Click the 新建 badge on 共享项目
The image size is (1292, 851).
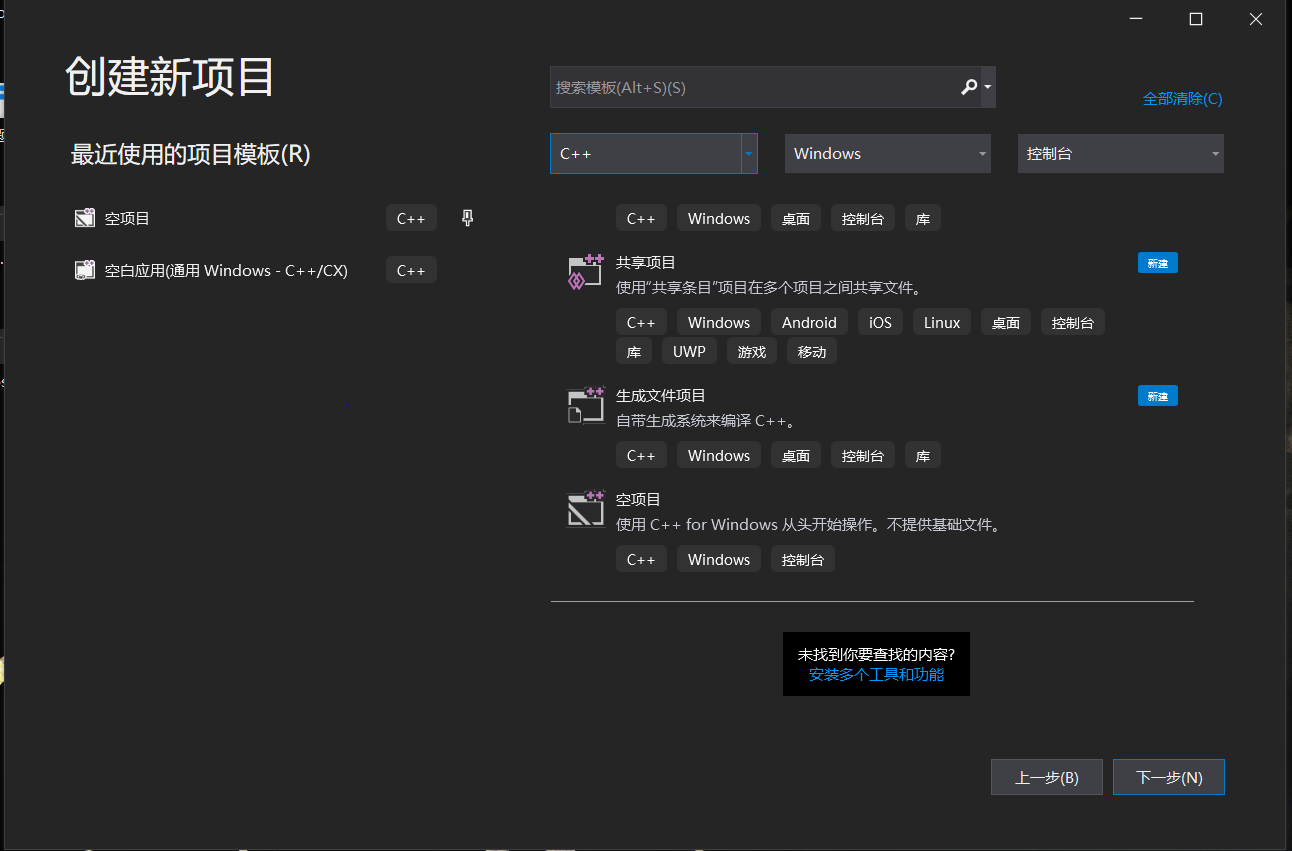tap(1157, 263)
